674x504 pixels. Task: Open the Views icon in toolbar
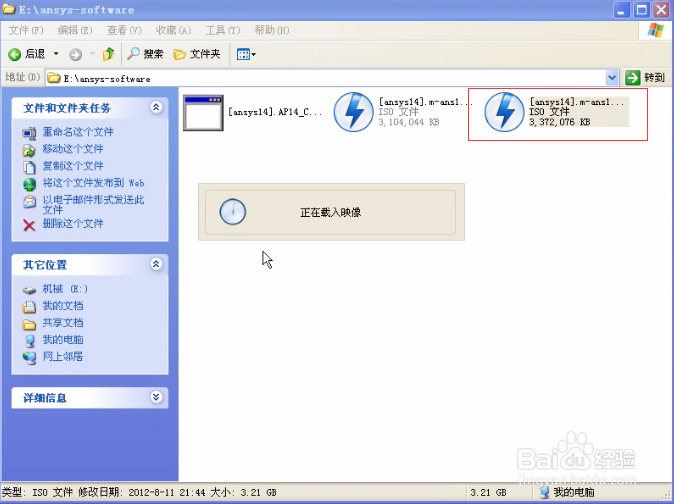[x=243, y=54]
